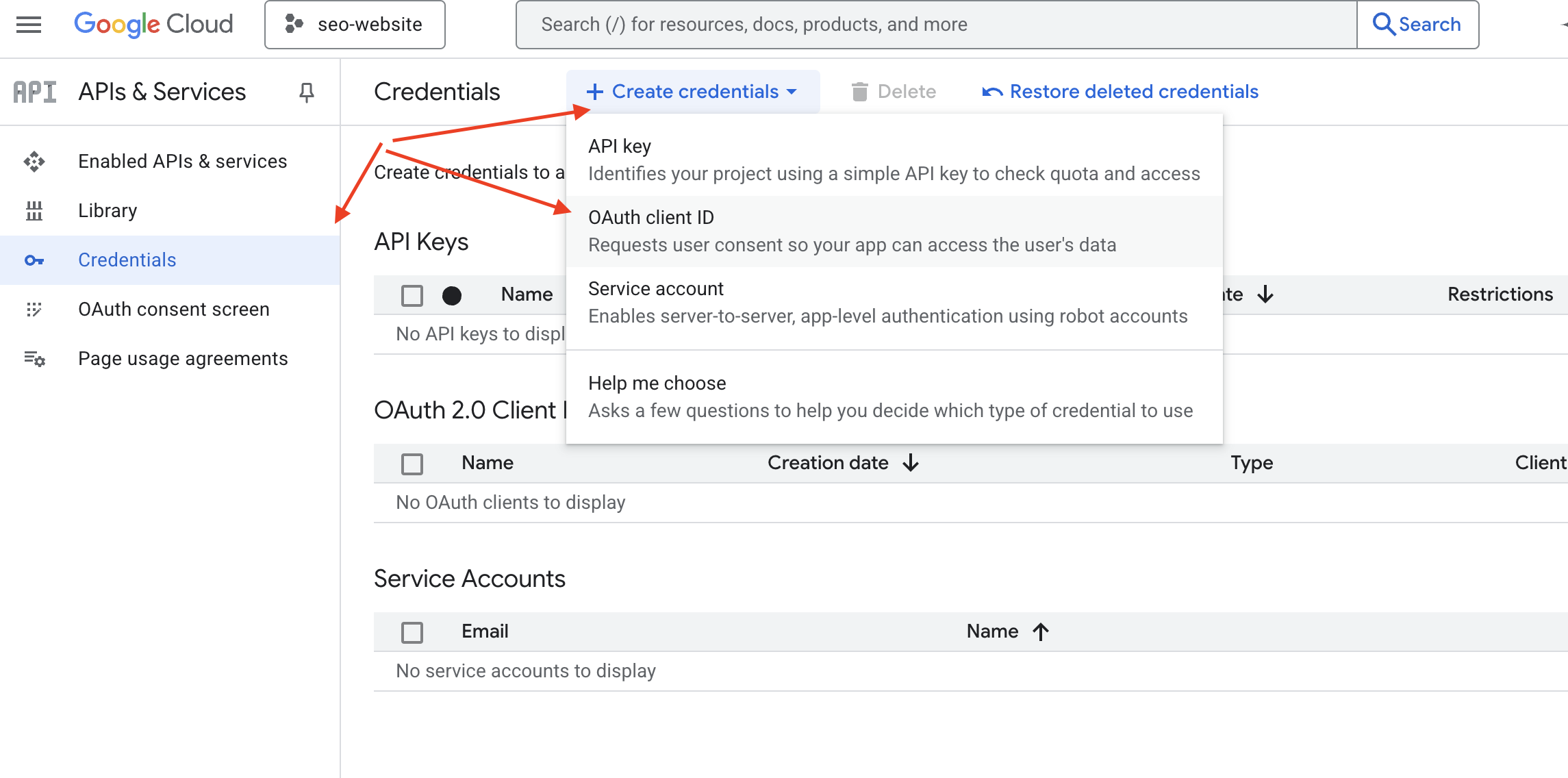Image resolution: width=1568 pixels, height=778 pixels.
Task: Select Help me choose option
Action: [894, 397]
